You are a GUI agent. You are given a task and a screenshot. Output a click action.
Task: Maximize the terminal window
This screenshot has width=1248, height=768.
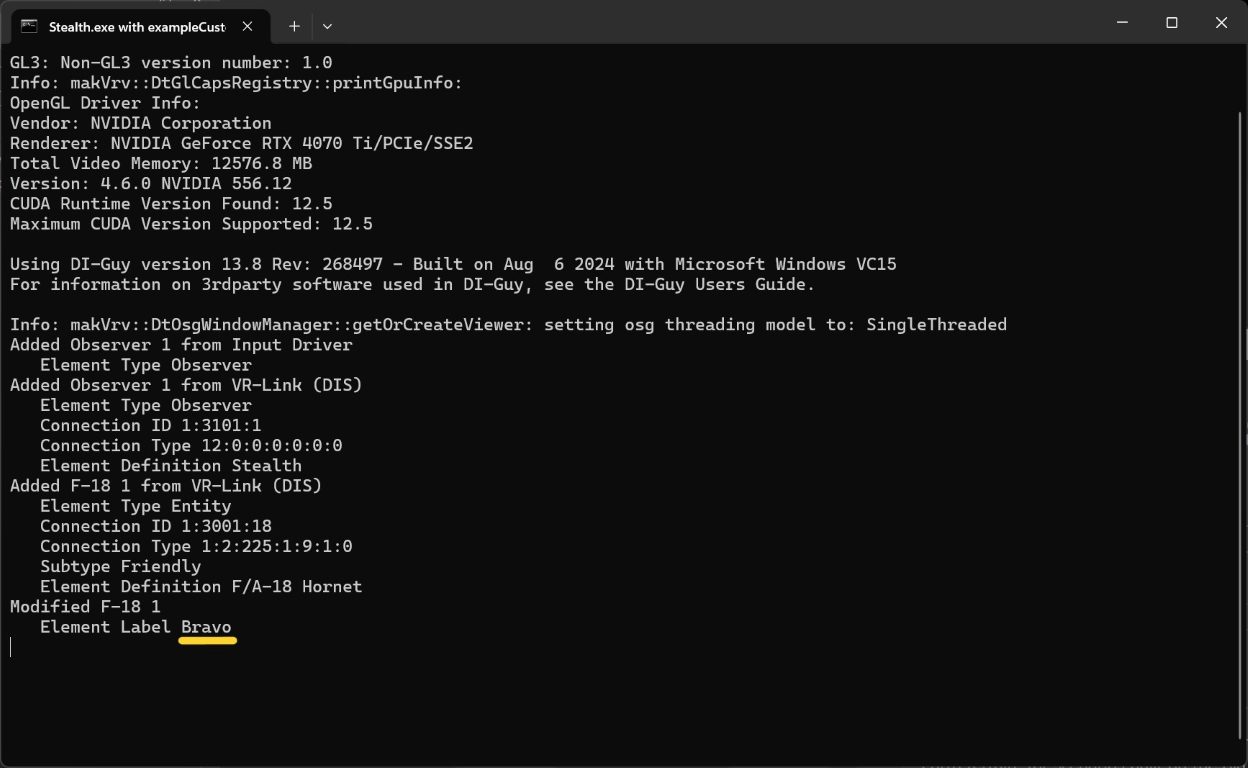point(1172,22)
